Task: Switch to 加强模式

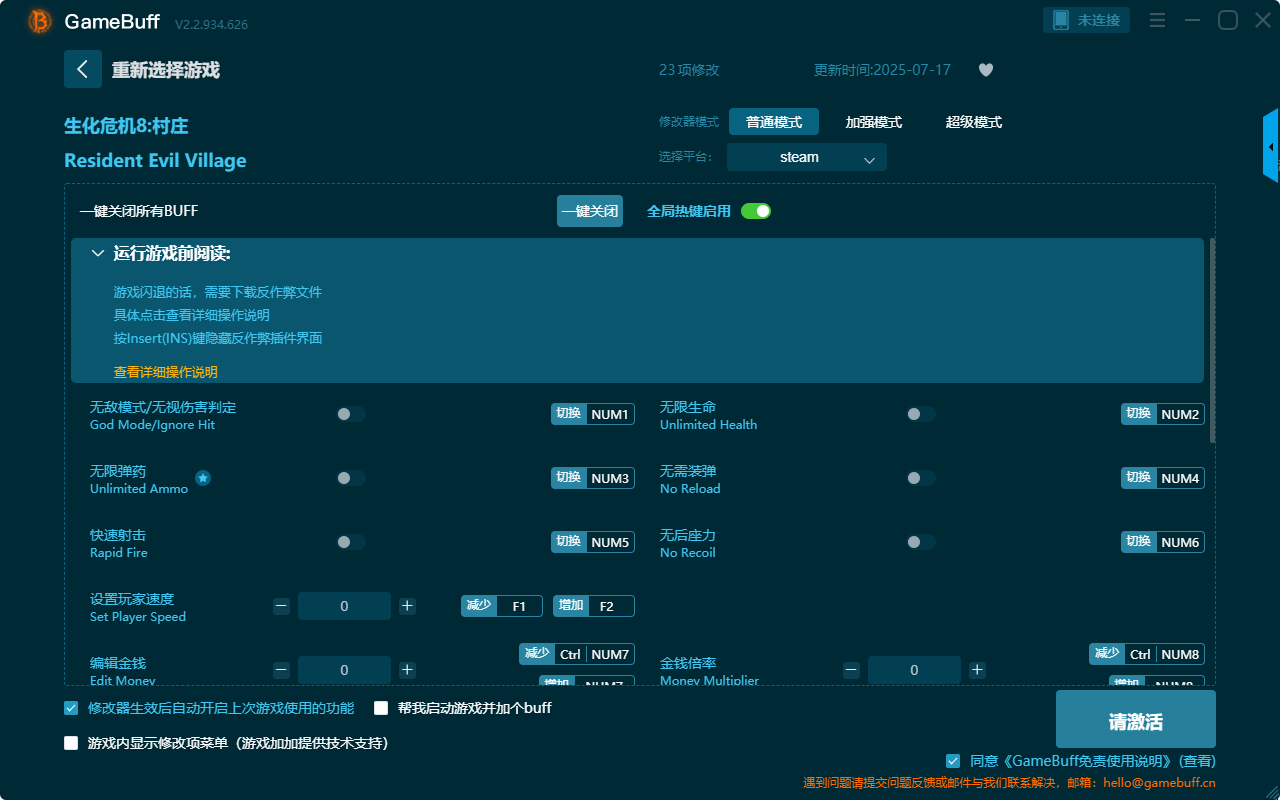Action: (875, 121)
